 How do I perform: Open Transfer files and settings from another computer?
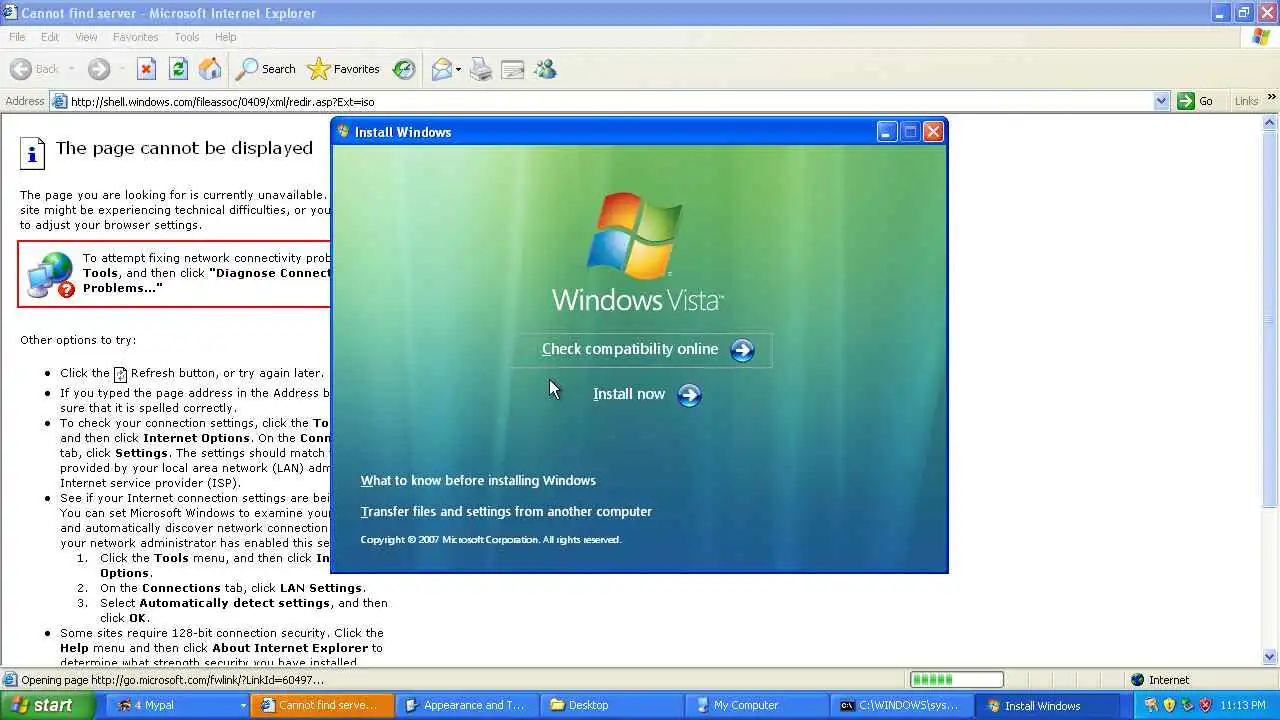[506, 512]
